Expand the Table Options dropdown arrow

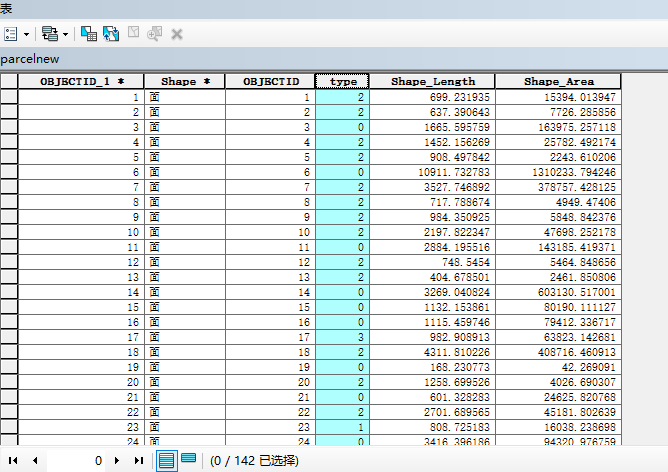pyautogui.click(x=26, y=34)
